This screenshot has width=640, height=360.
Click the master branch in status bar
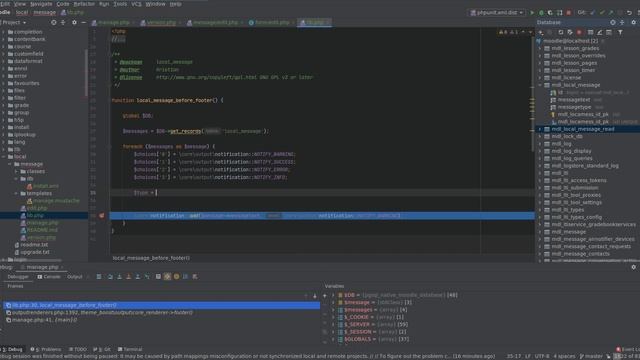pyautogui.click(x=591, y=356)
